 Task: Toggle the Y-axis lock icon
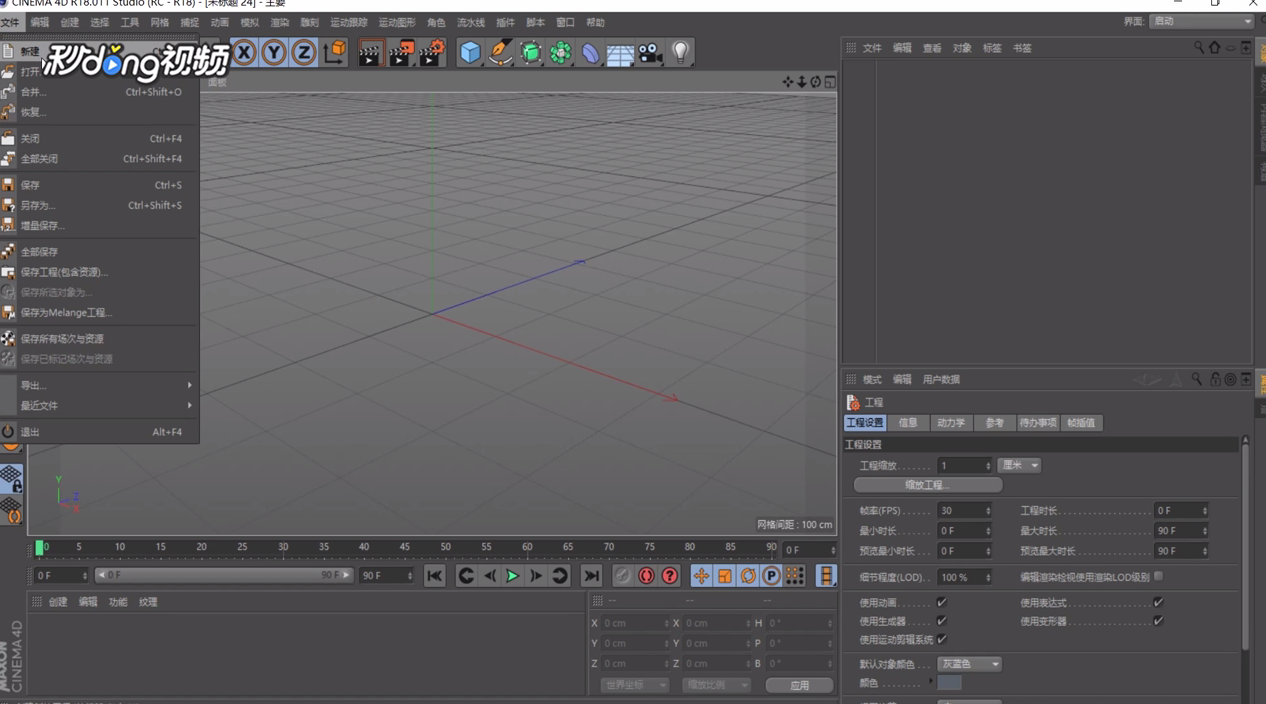tap(274, 52)
